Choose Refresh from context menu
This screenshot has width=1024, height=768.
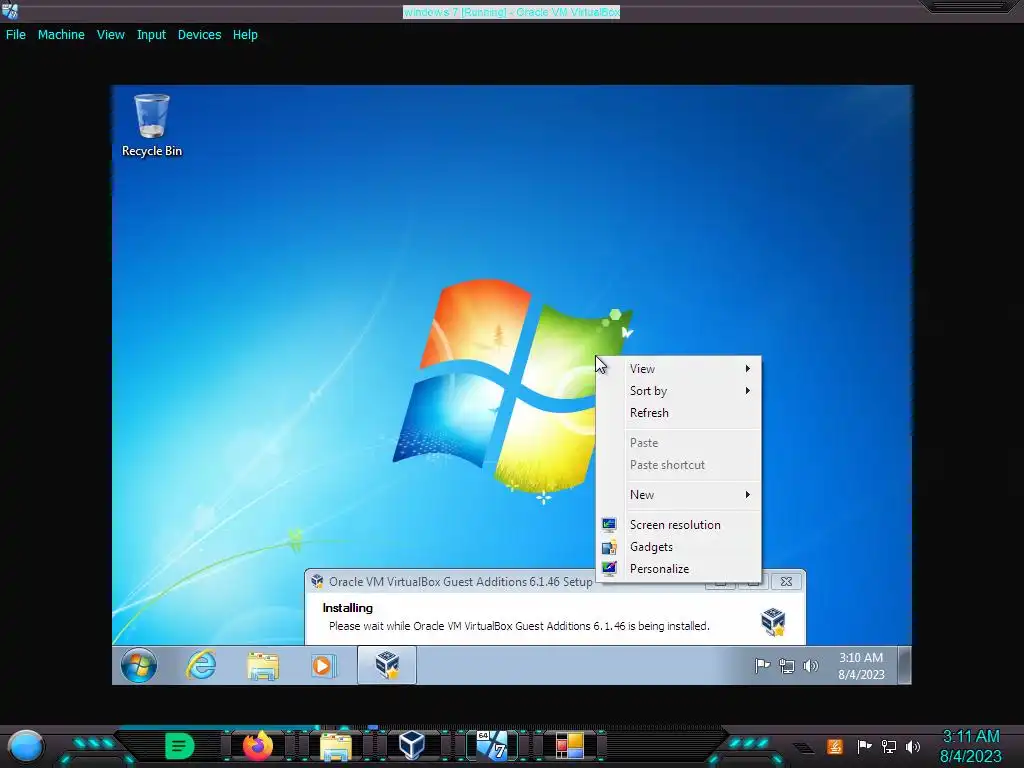pos(679,413)
